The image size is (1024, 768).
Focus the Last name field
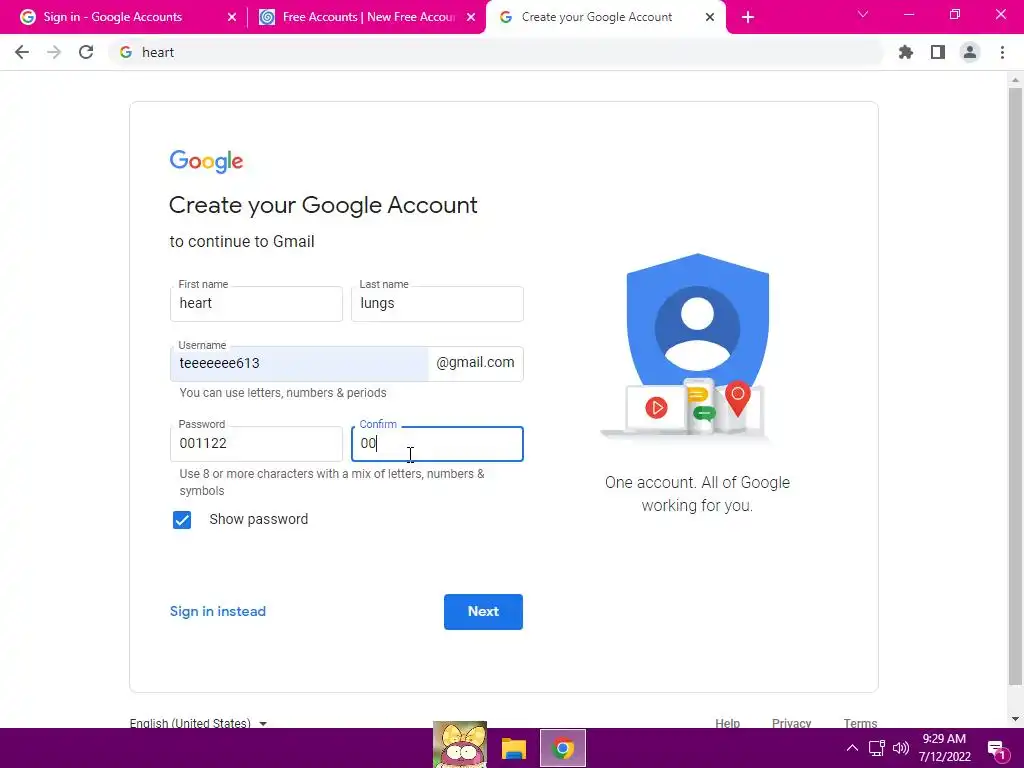coord(437,304)
